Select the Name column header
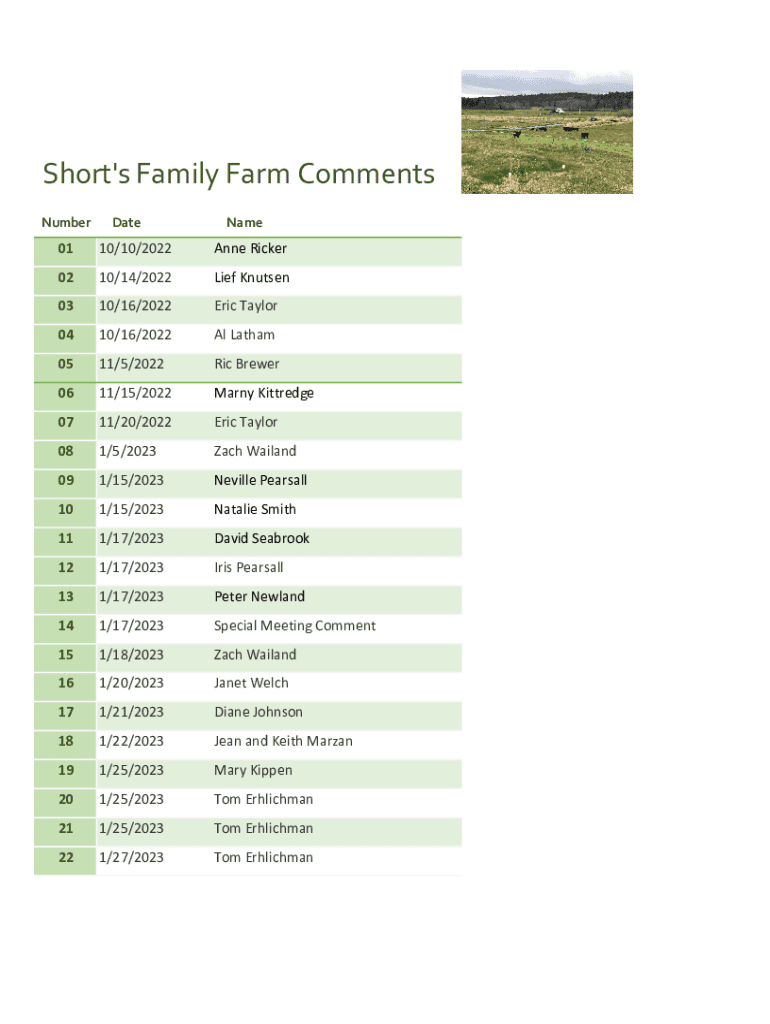Viewport: 770px width, 1024px height. 244,222
